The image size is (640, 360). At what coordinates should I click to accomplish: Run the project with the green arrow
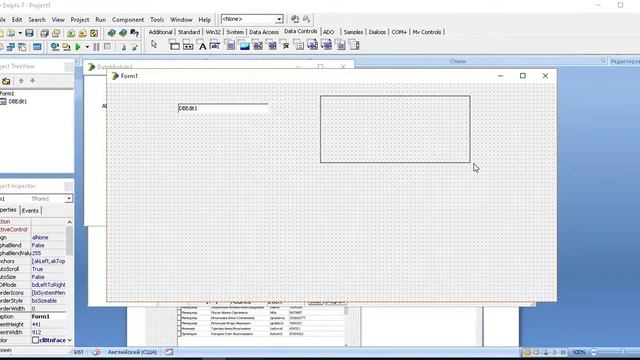tap(78, 47)
